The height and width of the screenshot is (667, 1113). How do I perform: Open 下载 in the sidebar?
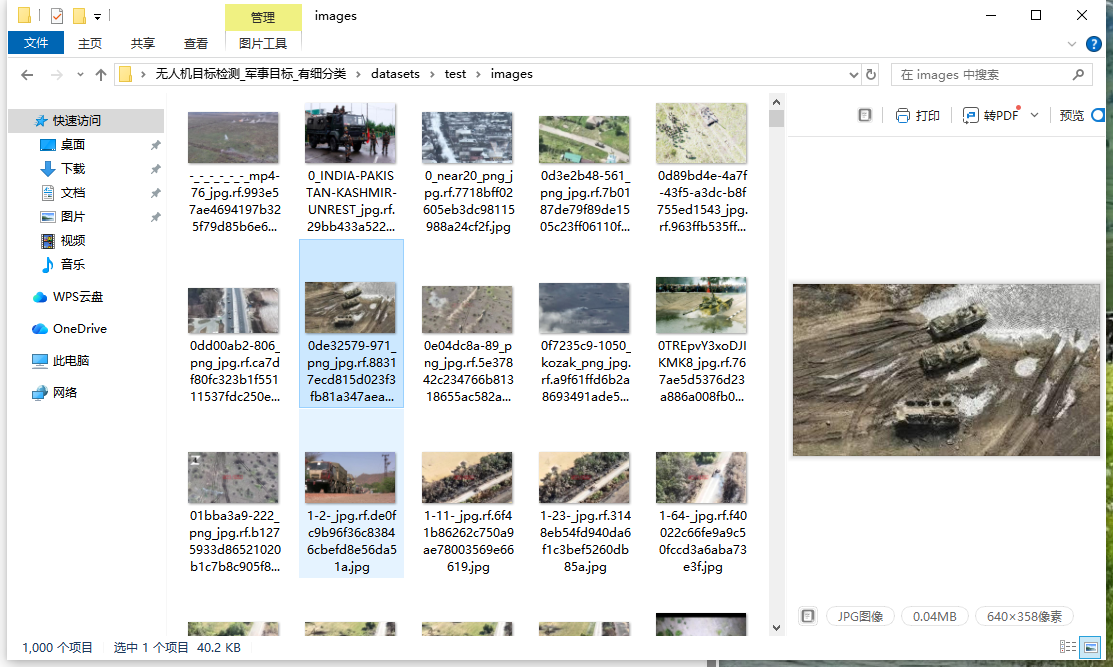click(72, 169)
